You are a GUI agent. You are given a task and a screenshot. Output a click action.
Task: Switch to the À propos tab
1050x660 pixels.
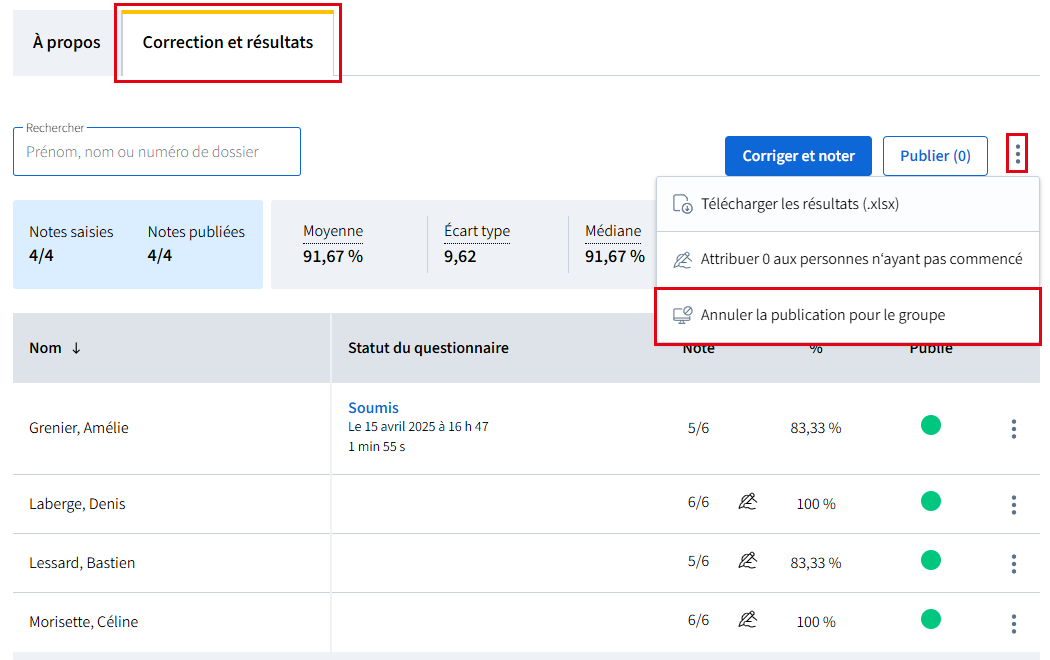click(x=67, y=43)
